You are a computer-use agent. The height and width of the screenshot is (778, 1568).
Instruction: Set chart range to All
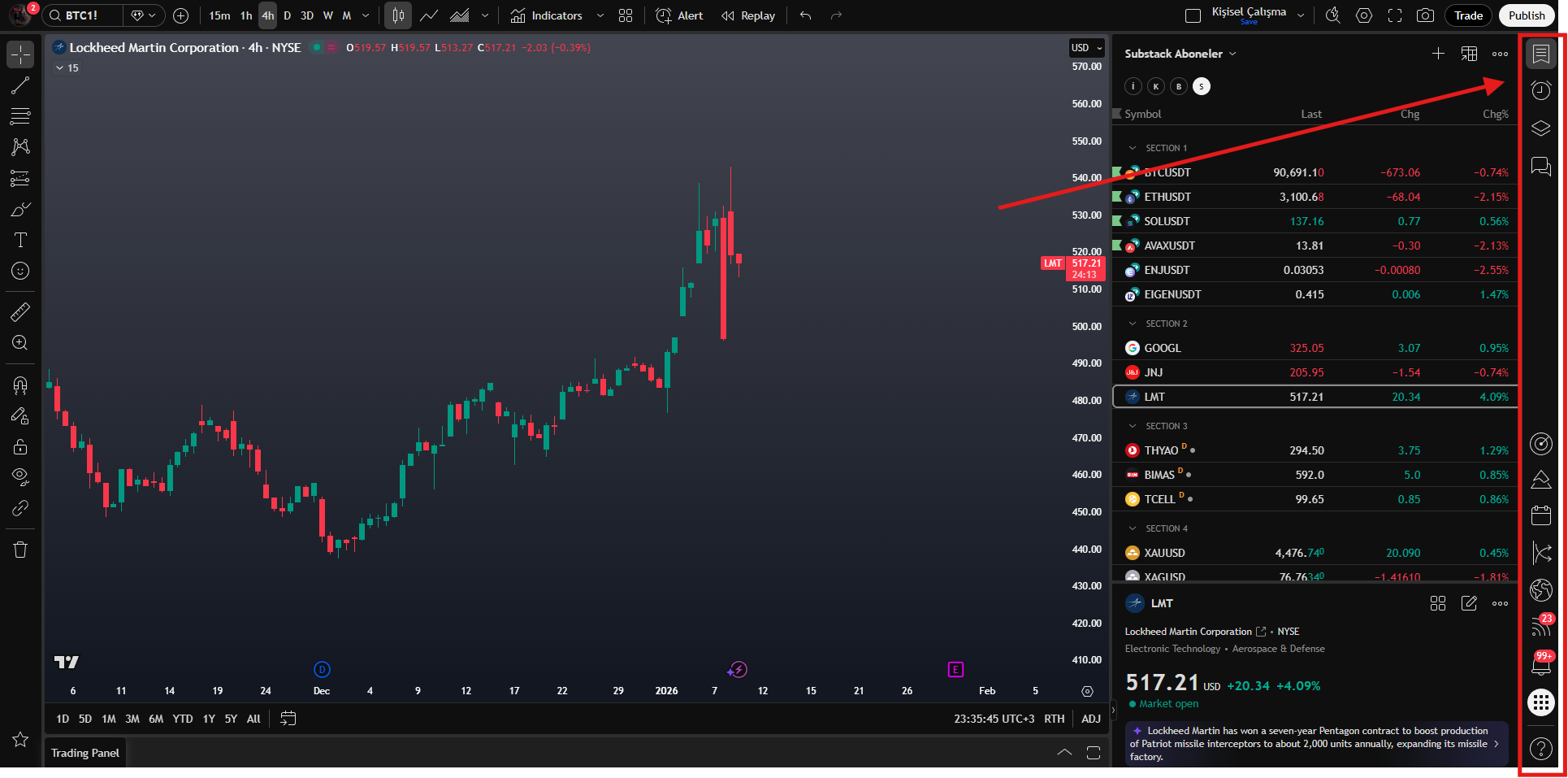coord(253,719)
